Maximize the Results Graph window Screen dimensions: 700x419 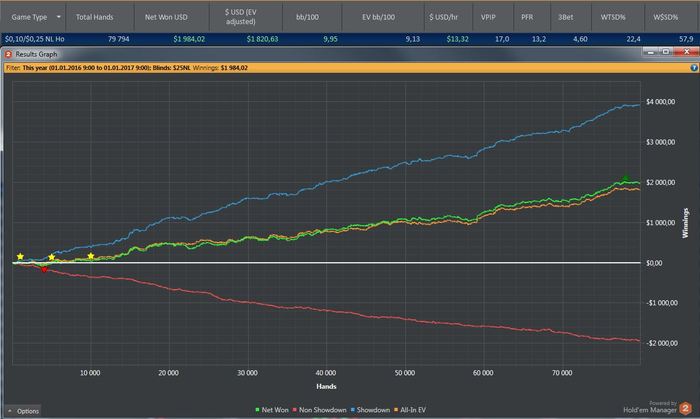(x=666, y=52)
